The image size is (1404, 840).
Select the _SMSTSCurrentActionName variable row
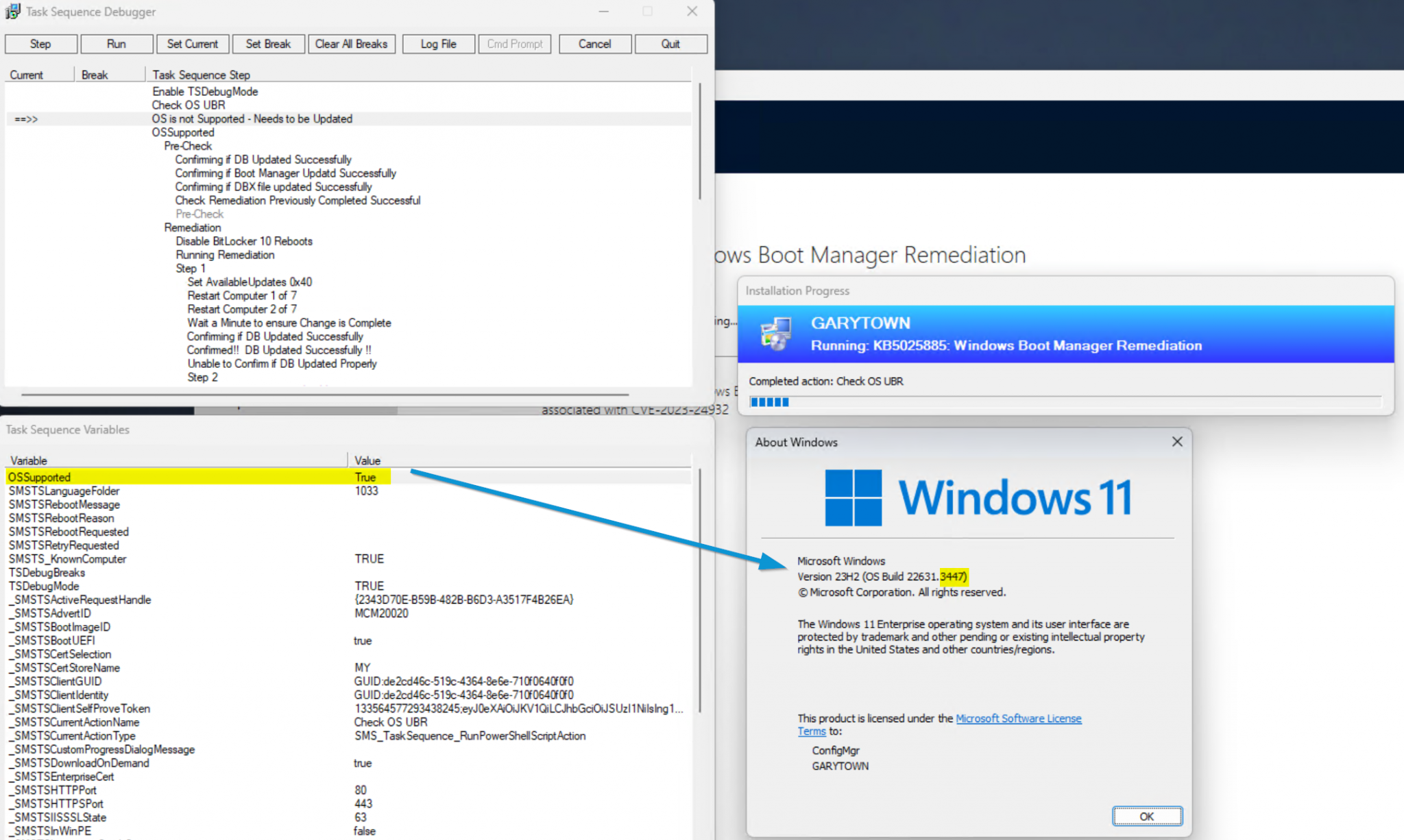pos(348,722)
